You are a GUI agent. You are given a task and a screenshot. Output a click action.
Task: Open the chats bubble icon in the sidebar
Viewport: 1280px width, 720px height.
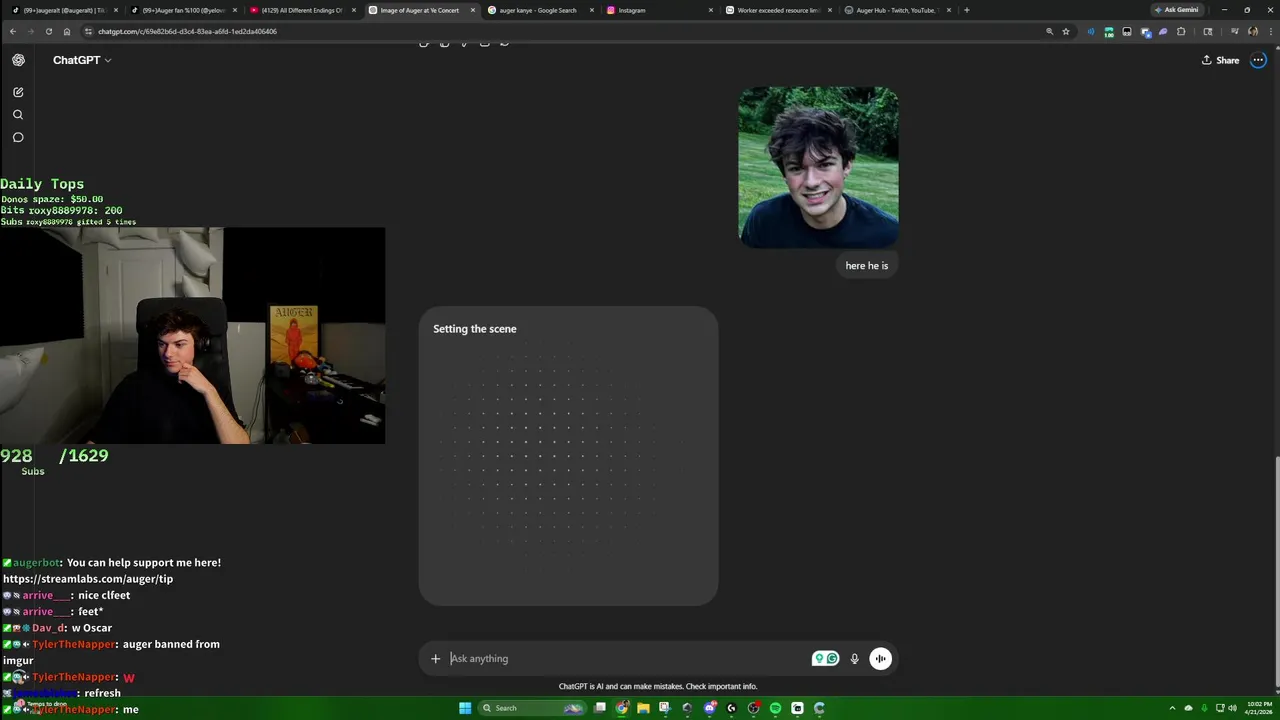(18, 138)
